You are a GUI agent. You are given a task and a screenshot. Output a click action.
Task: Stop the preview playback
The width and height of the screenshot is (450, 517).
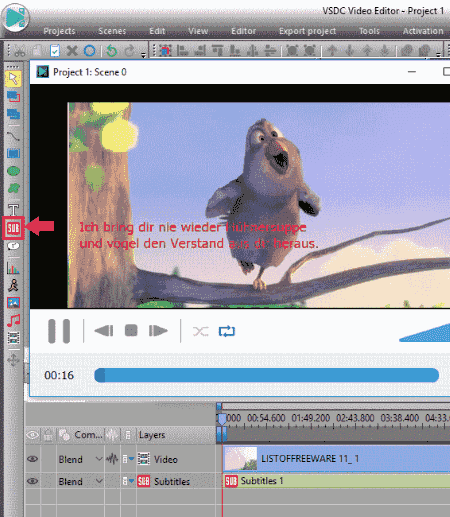click(131, 331)
